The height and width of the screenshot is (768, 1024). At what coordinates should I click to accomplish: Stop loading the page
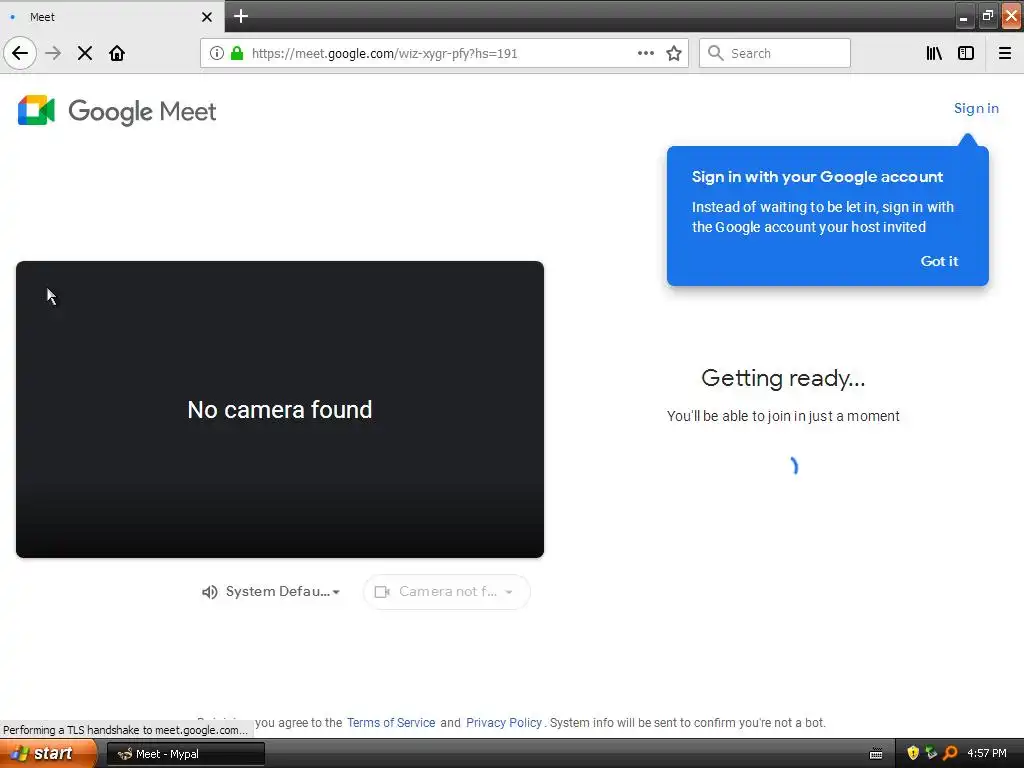(x=85, y=53)
